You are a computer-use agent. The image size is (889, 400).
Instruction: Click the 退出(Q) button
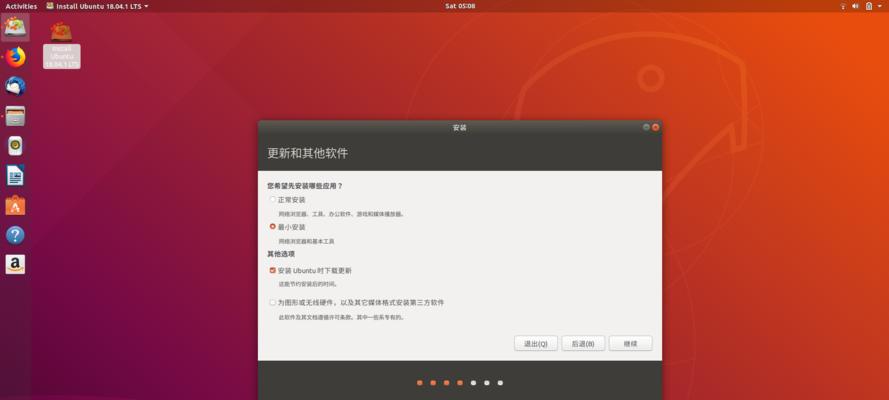[x=536, y=343]
